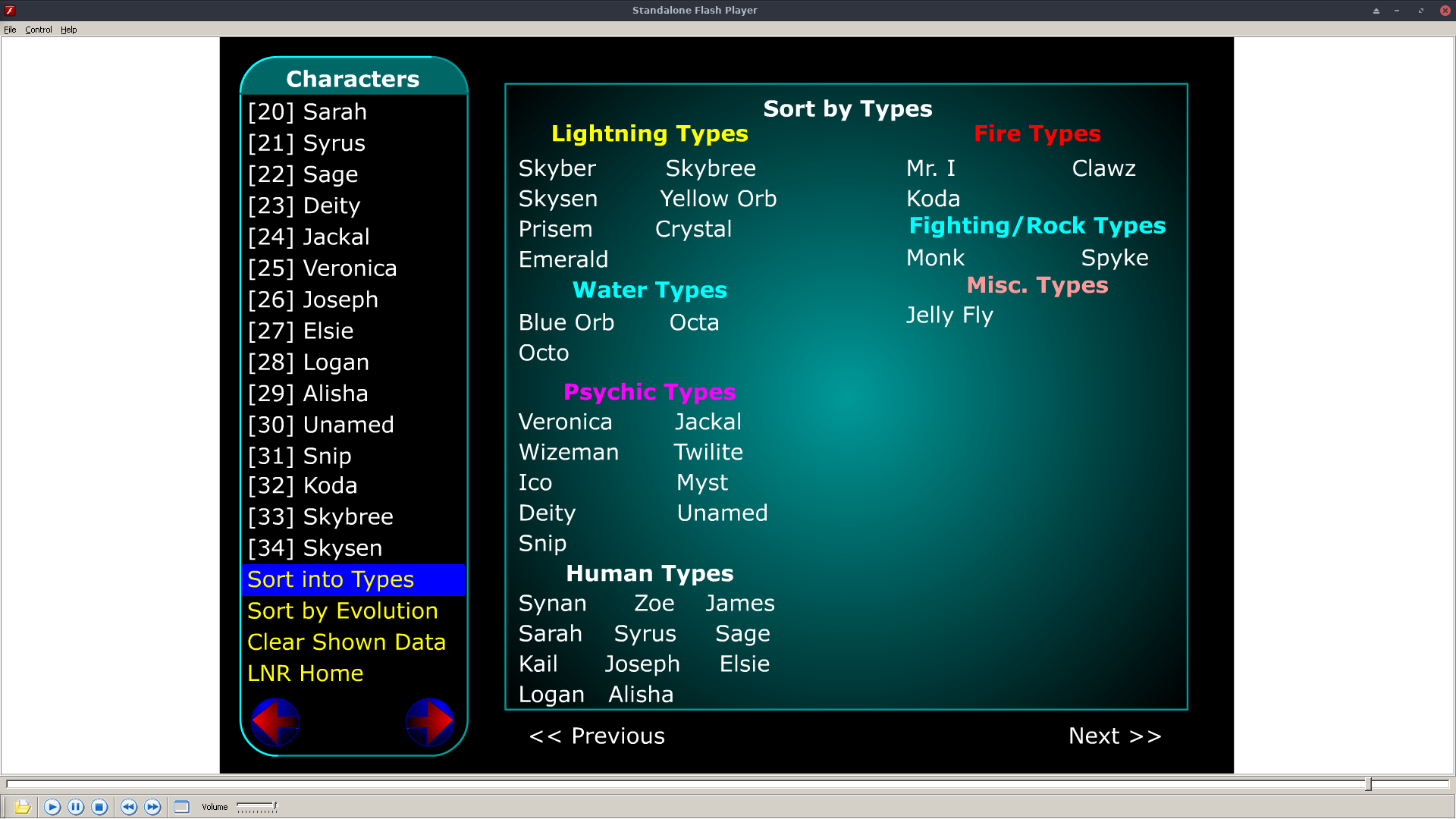The image size is (1456, 819).
Task: Select [33] Skybree in character list
Action: click(320, 516)
